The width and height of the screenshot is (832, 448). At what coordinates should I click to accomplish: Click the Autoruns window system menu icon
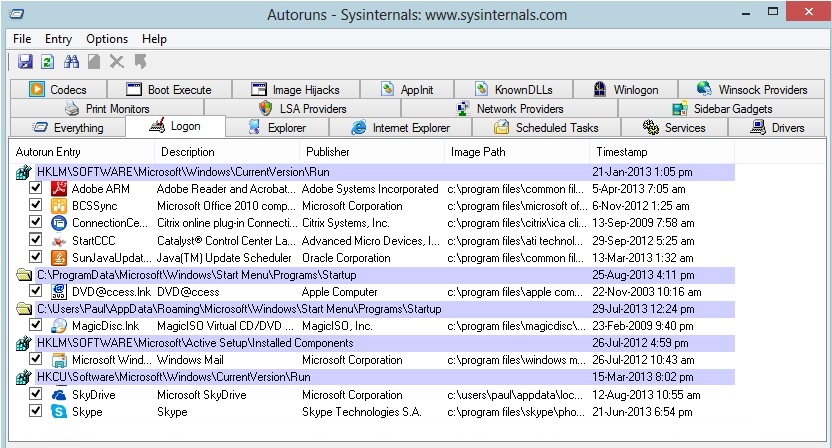16,14
